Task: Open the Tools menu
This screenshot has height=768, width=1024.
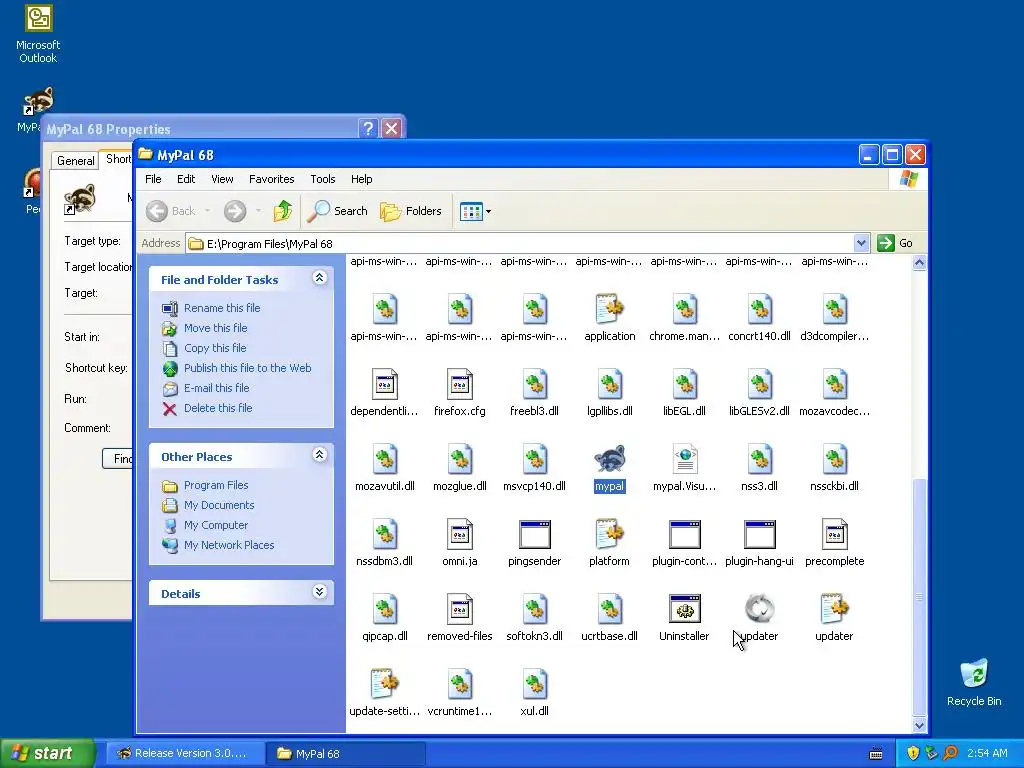Action: pos(323,179)
